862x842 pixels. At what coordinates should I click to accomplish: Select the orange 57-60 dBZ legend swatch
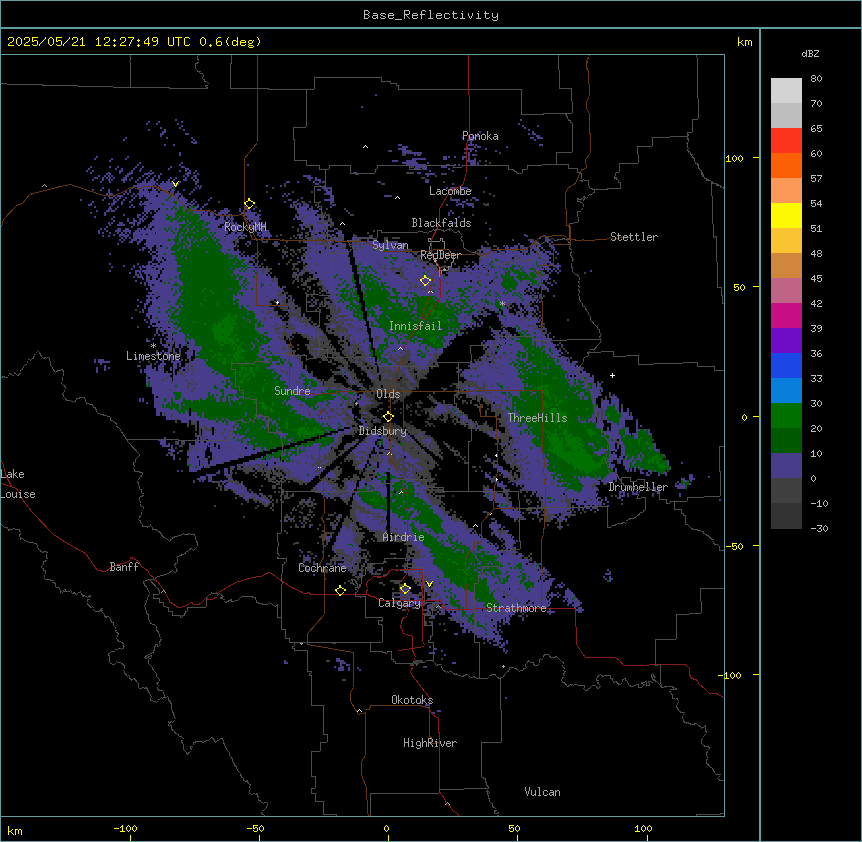(786, 165)
